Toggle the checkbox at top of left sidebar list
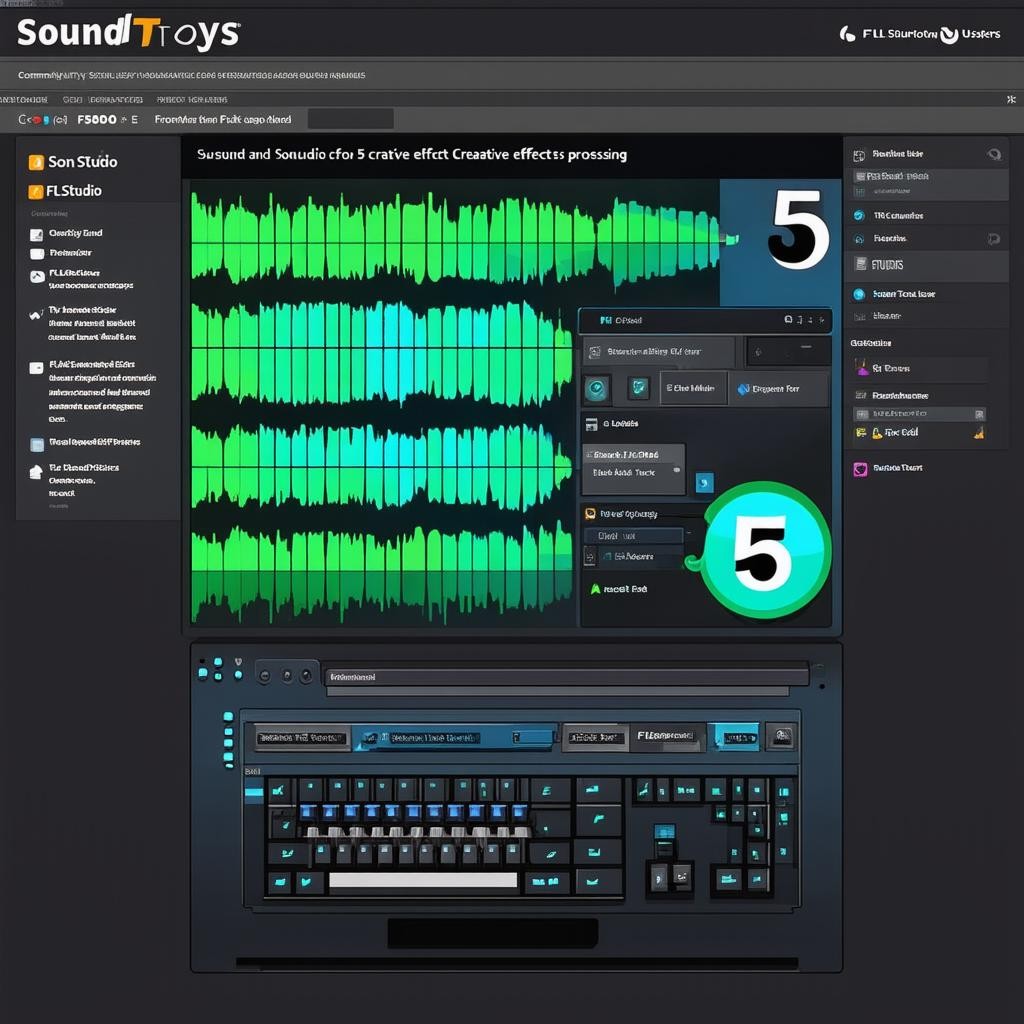The height and width of the screenshot is (1024, 1024). click(36, 234)
